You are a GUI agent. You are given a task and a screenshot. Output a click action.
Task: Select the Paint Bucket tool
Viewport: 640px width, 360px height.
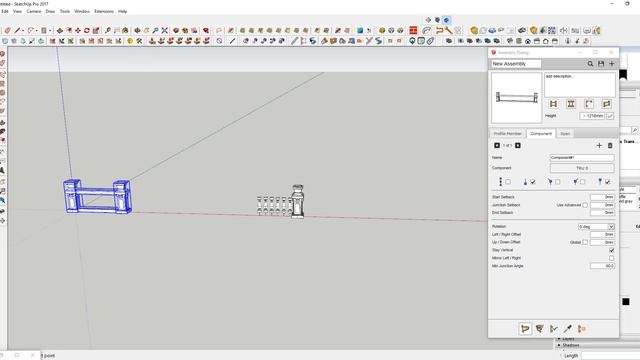[125, 30]
